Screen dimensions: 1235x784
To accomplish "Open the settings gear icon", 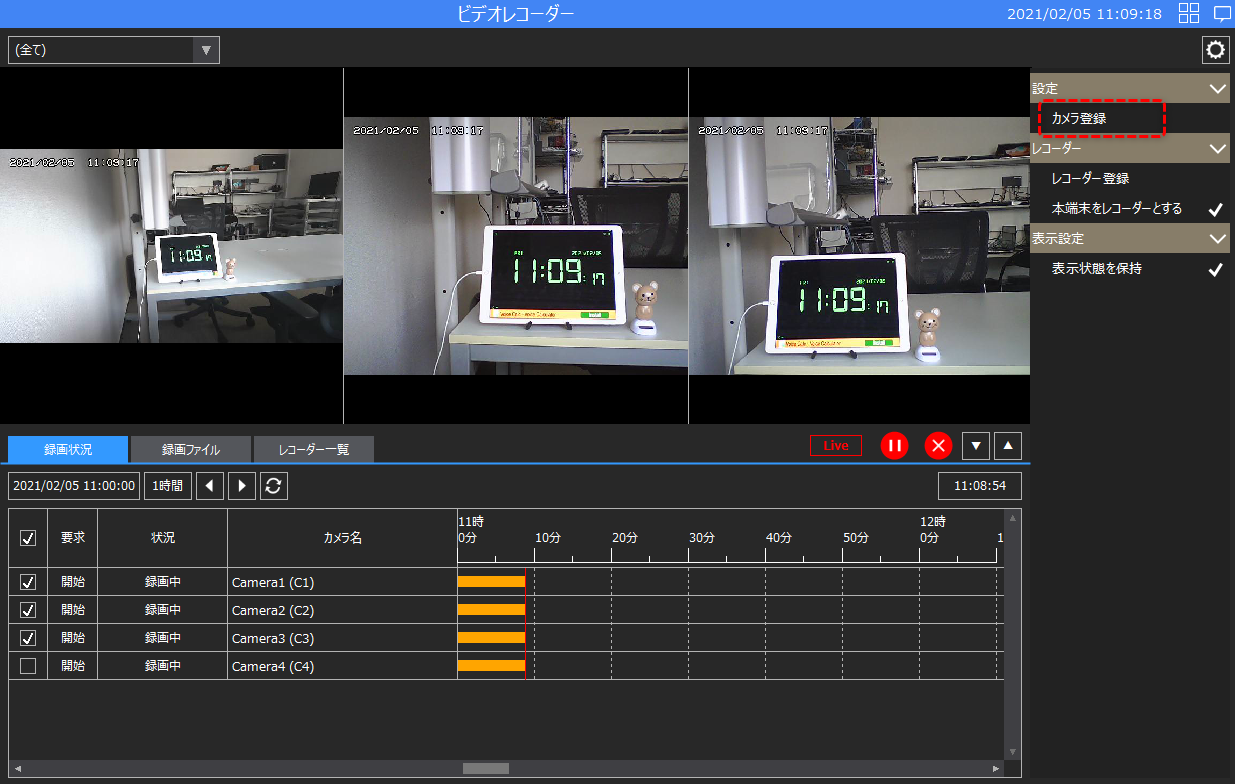I will click(1215, 49).
